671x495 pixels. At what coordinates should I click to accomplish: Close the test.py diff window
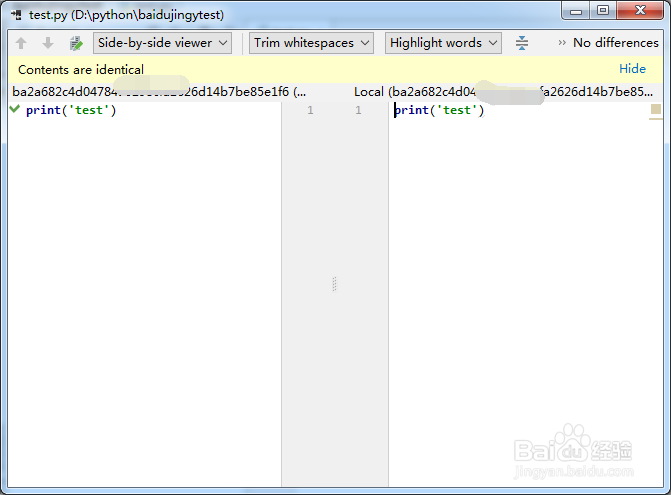pyautogui.click(x=640, y=11)
